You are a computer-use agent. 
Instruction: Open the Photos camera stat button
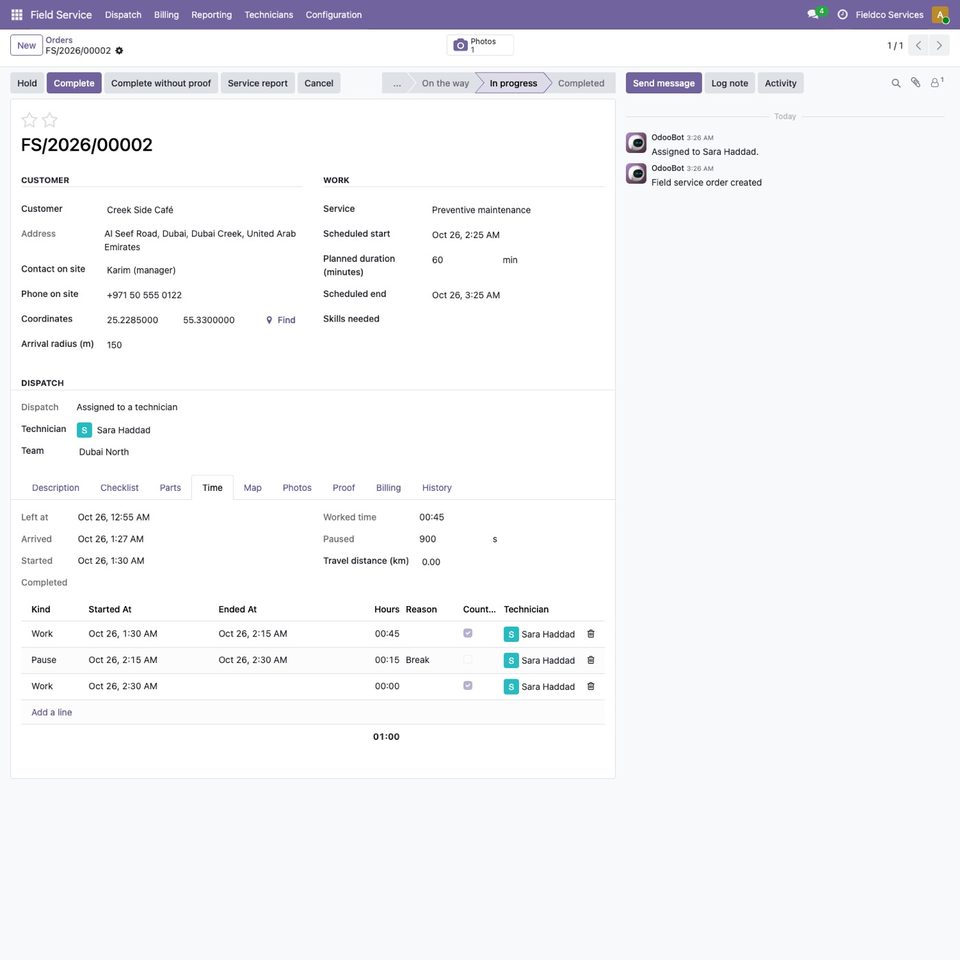tap(480, 45)
